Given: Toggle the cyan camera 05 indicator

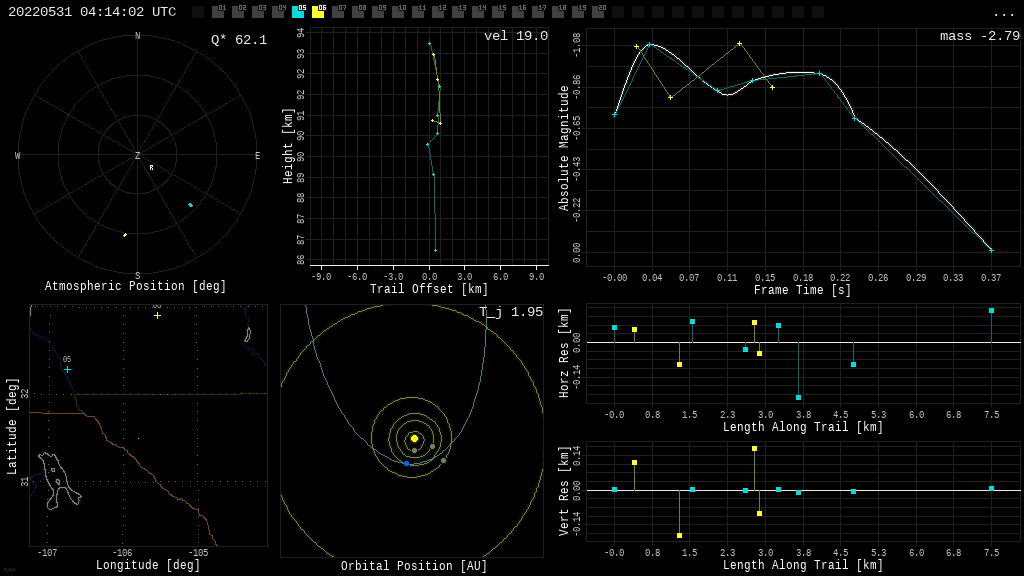Looking at the screenshot, I should click(298, 12).
